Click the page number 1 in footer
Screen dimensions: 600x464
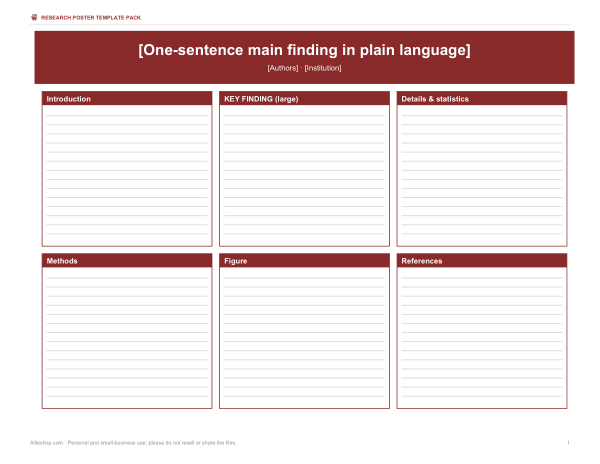568,443
